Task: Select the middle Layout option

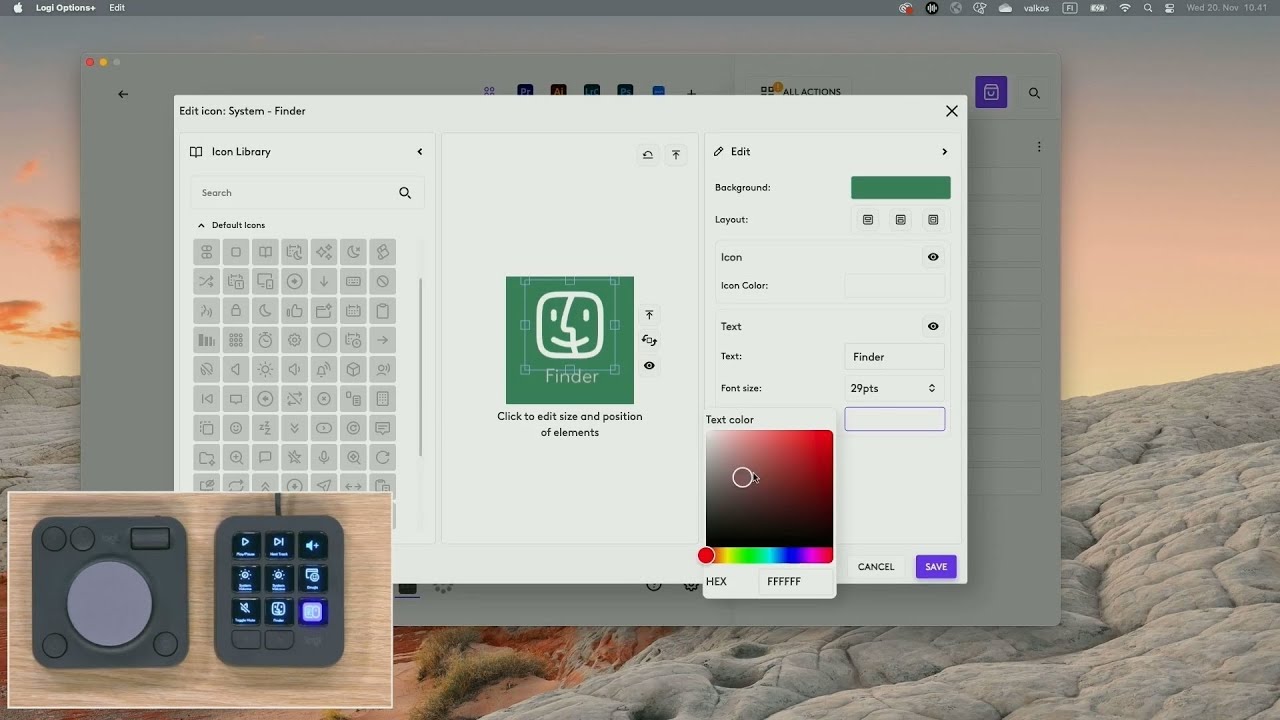Action: coord(901,220)
